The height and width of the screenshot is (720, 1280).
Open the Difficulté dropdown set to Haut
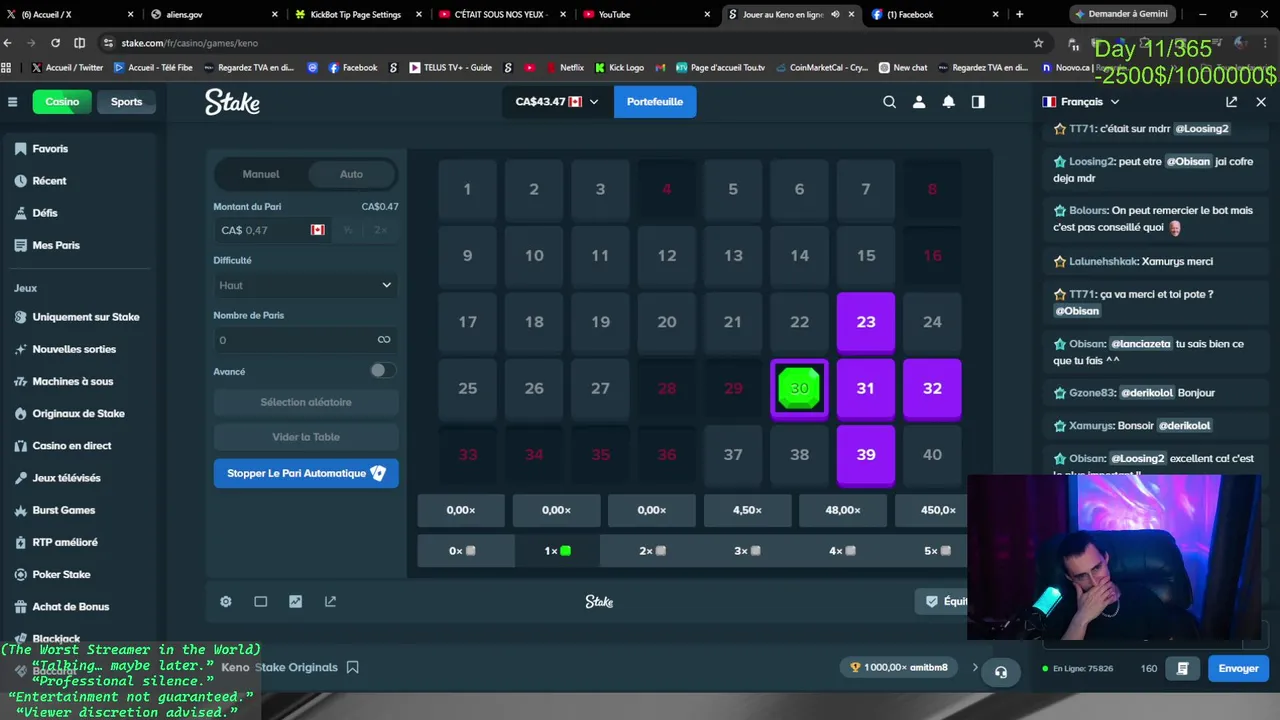point(306,285)
